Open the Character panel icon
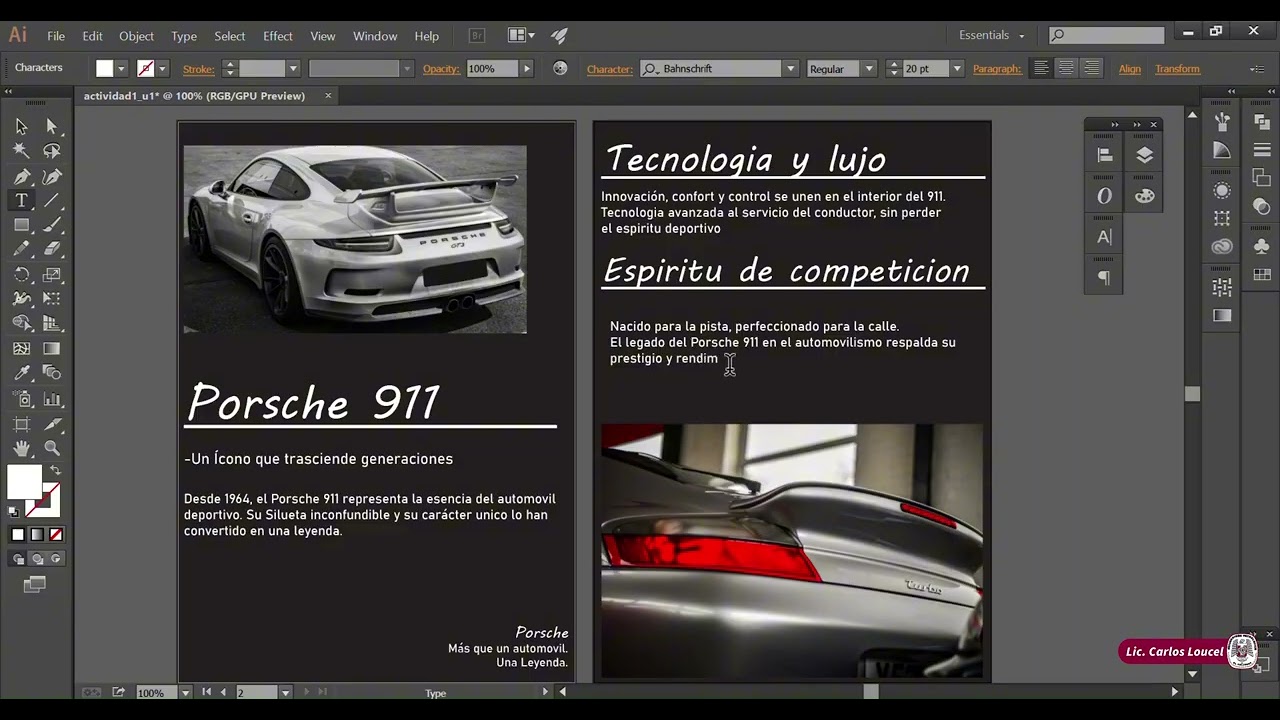 [x=1104, y=237]
